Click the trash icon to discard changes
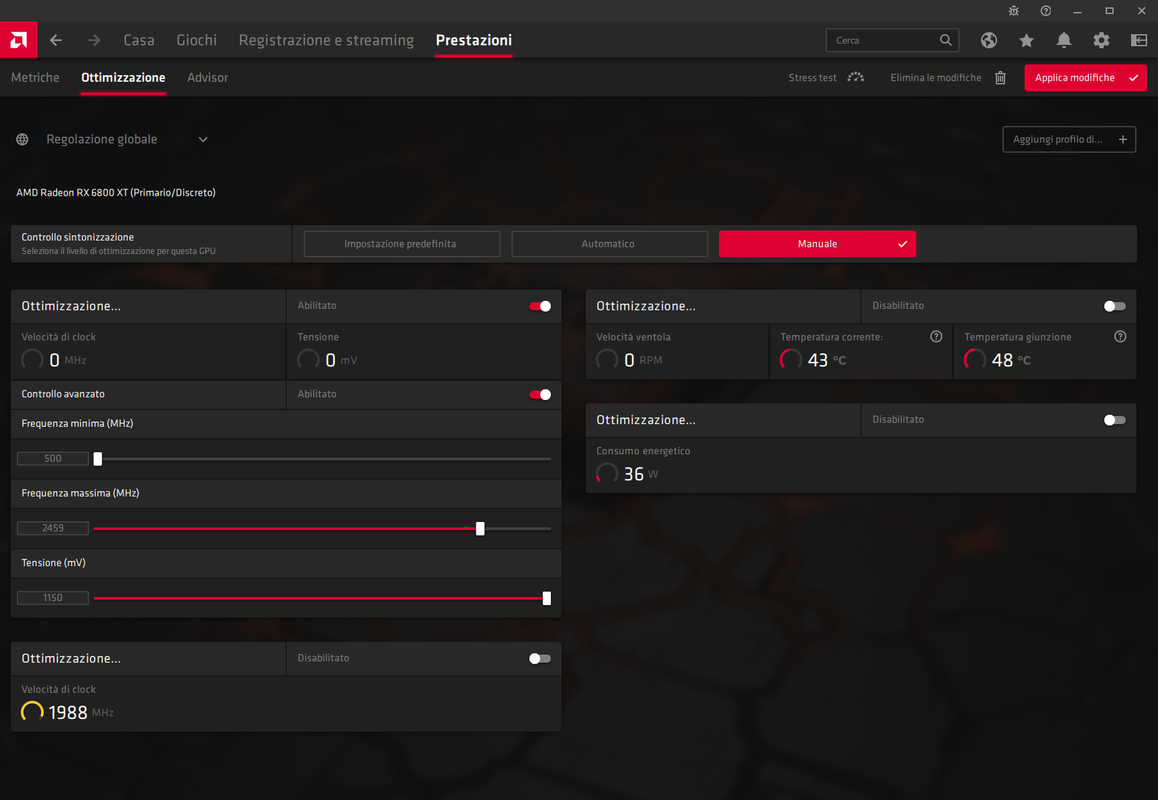 coord(1000,78)
